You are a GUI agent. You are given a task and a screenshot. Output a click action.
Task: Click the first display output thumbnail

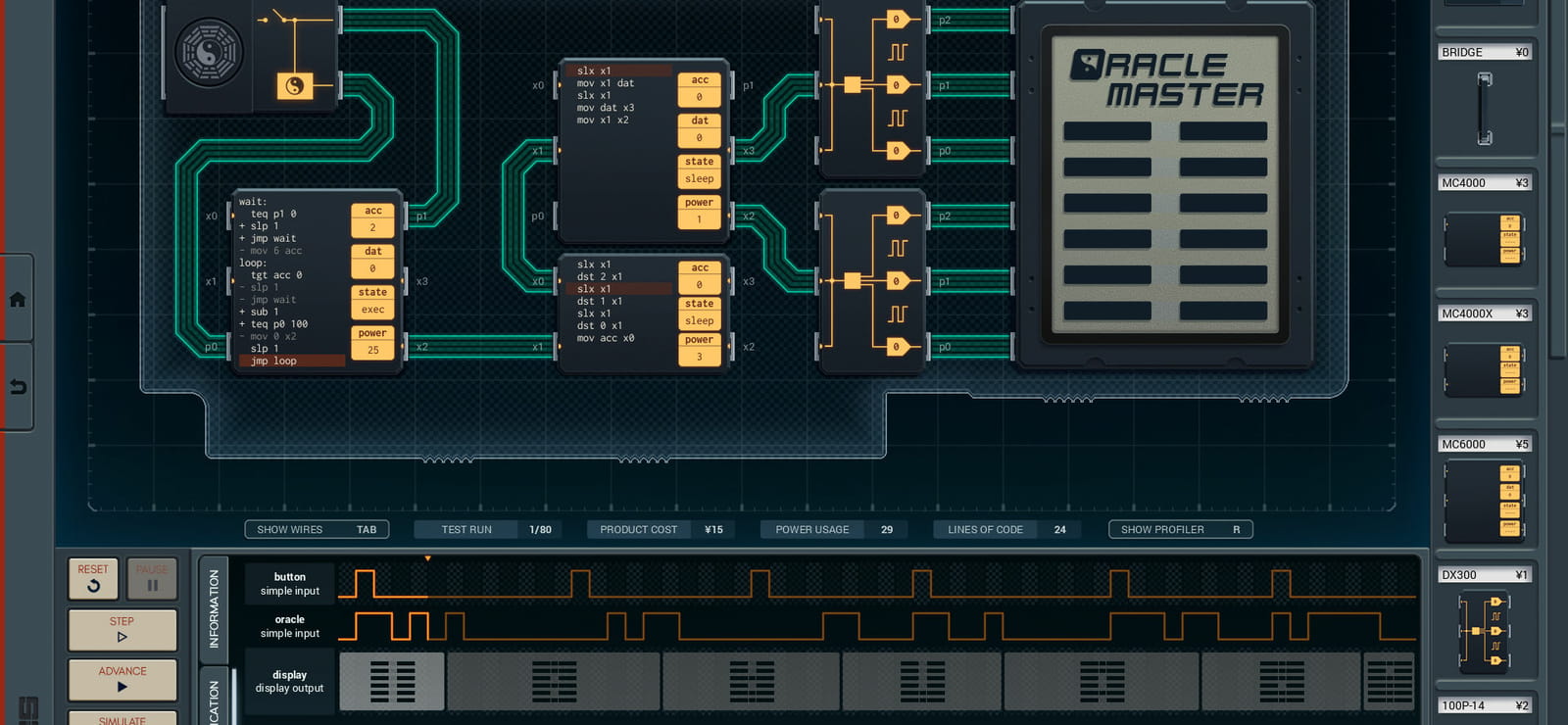tap(392, 681)
